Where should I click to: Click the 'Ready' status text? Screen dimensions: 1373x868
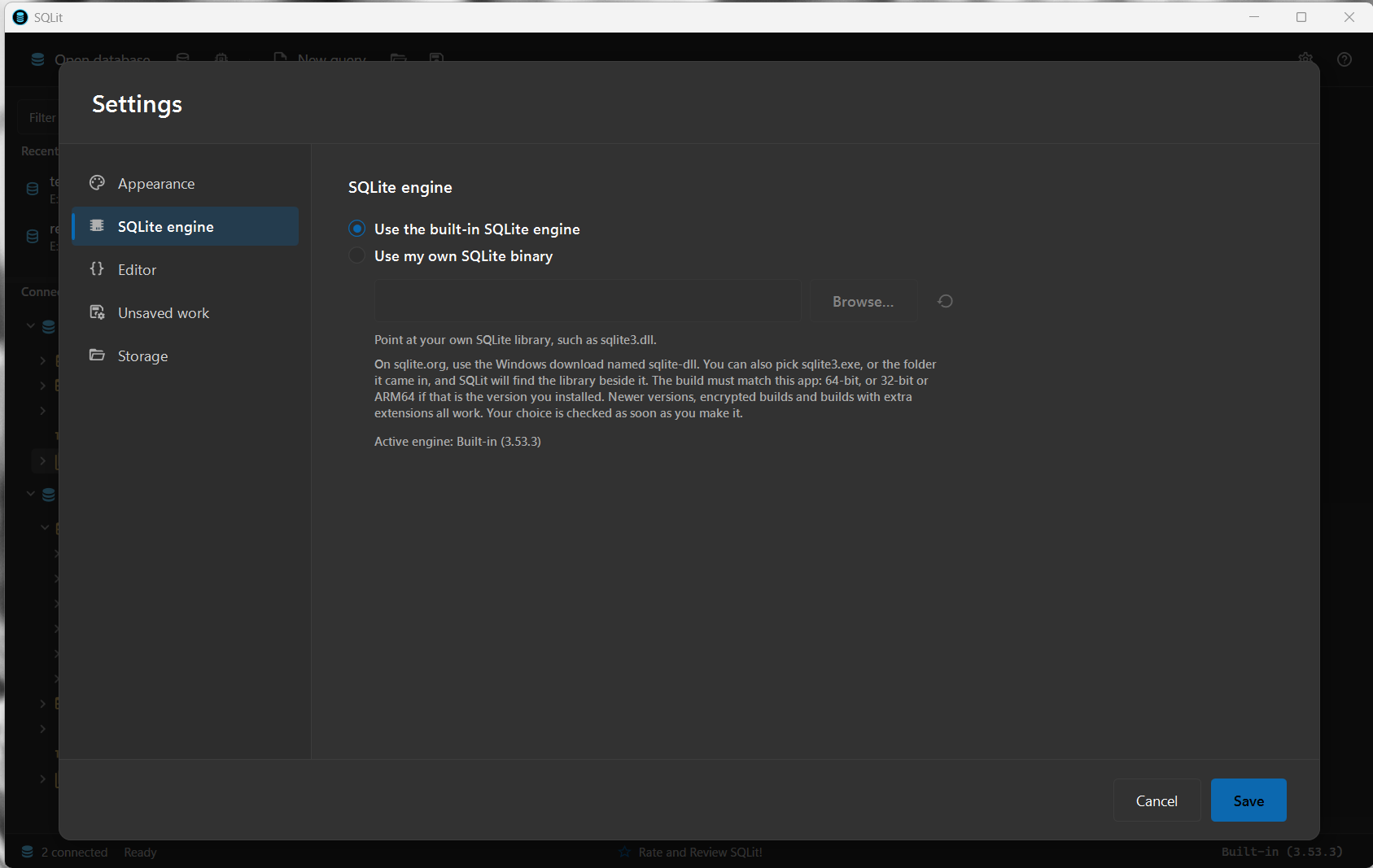[x=140, y=852]
